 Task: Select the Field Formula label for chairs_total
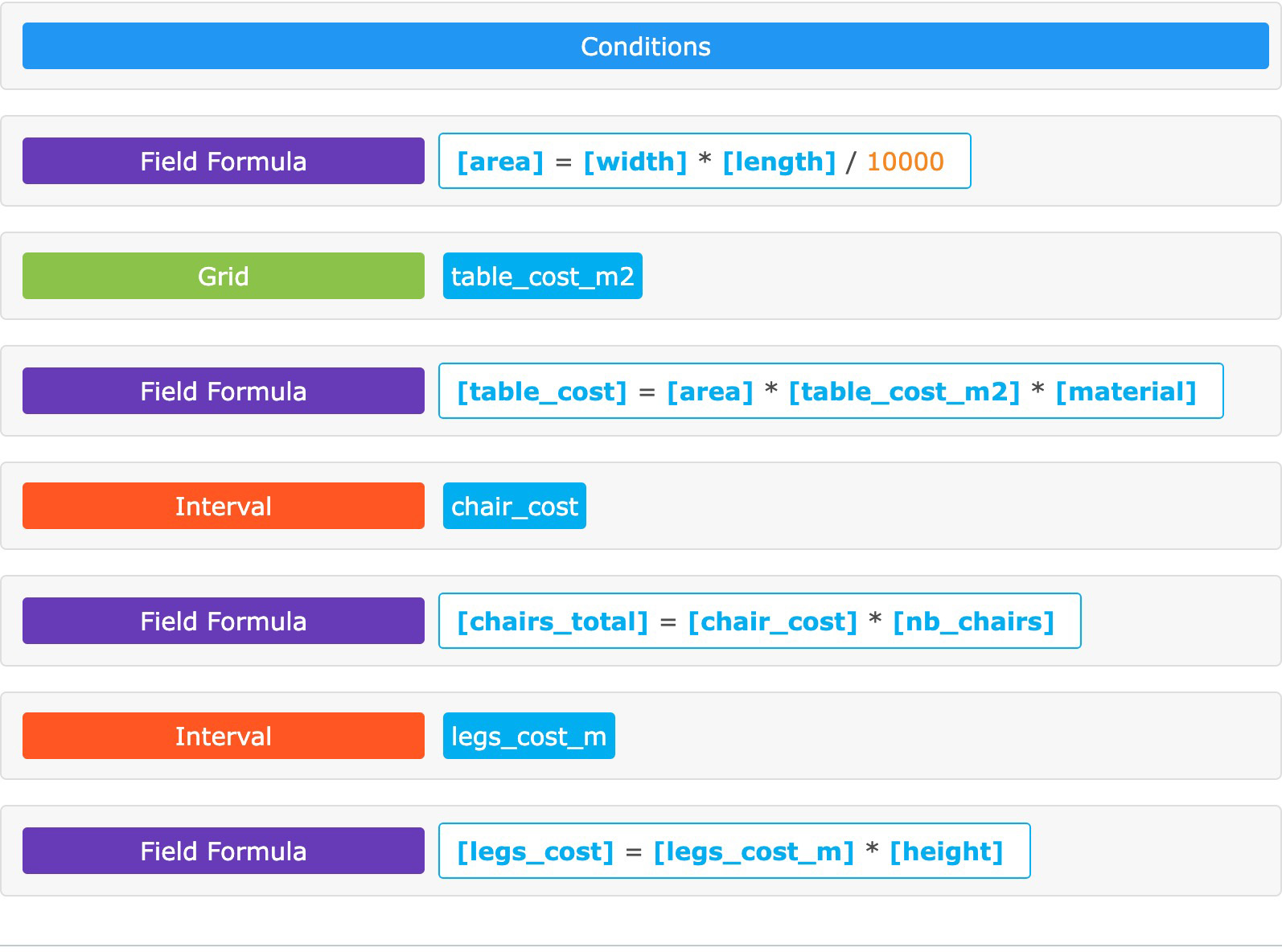pos(223,621)
